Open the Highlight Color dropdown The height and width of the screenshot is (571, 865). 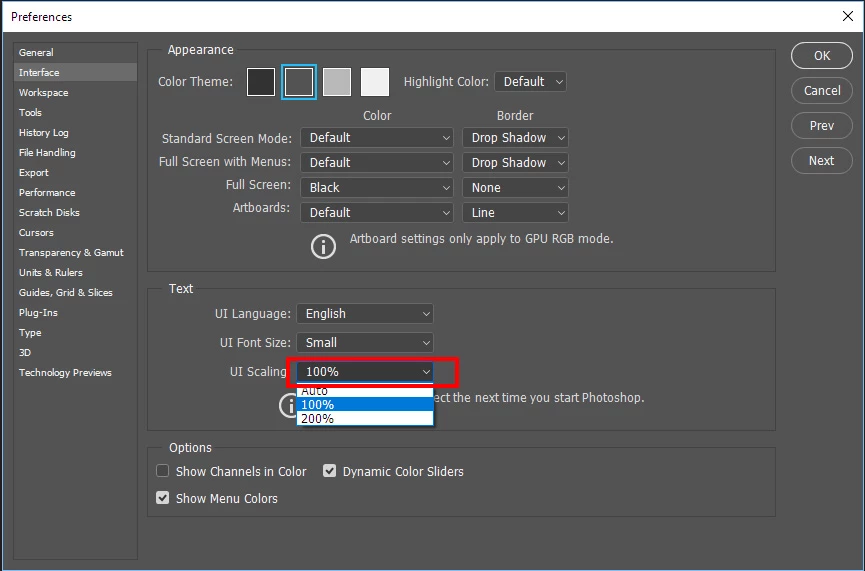click(531, 82)
